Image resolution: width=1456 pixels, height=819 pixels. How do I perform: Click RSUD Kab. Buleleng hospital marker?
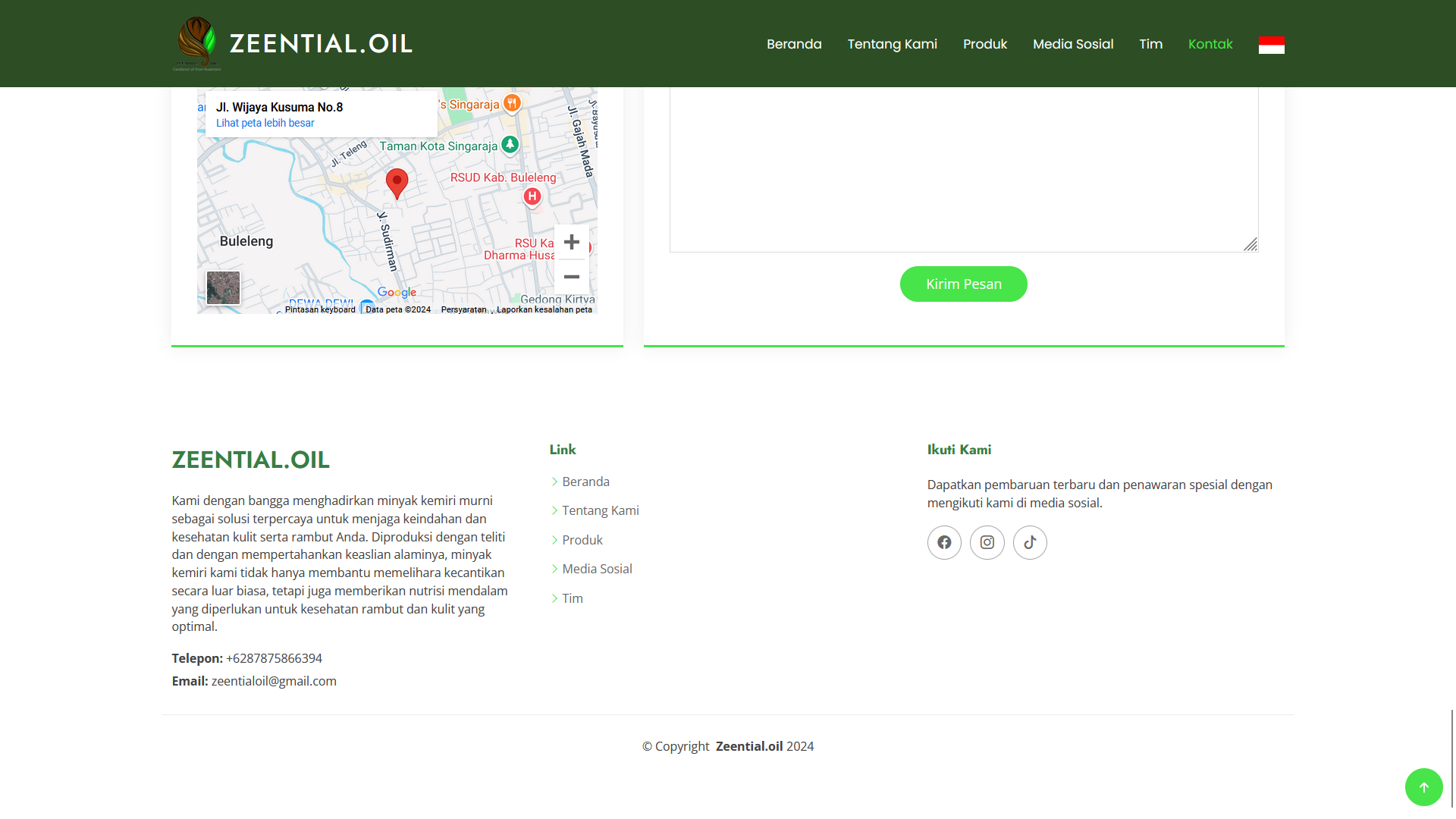532,196
